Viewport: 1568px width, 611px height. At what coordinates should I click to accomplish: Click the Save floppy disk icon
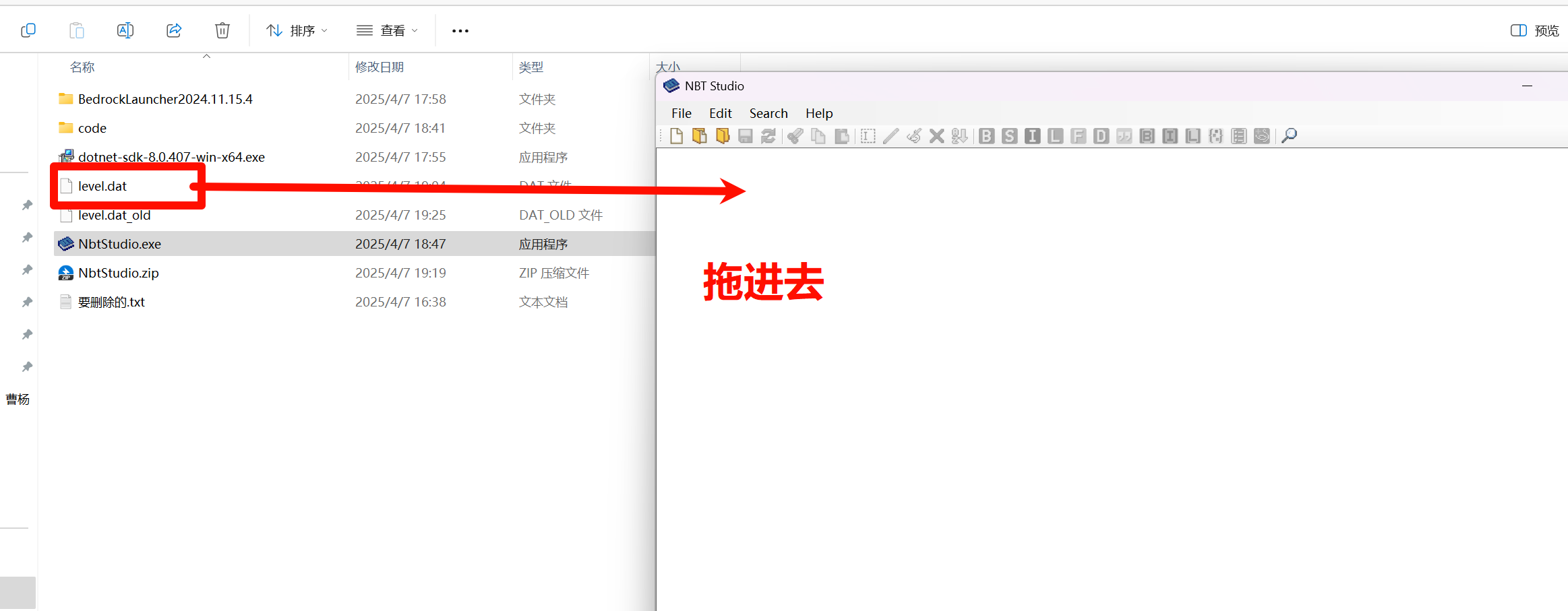click(746, 136)
